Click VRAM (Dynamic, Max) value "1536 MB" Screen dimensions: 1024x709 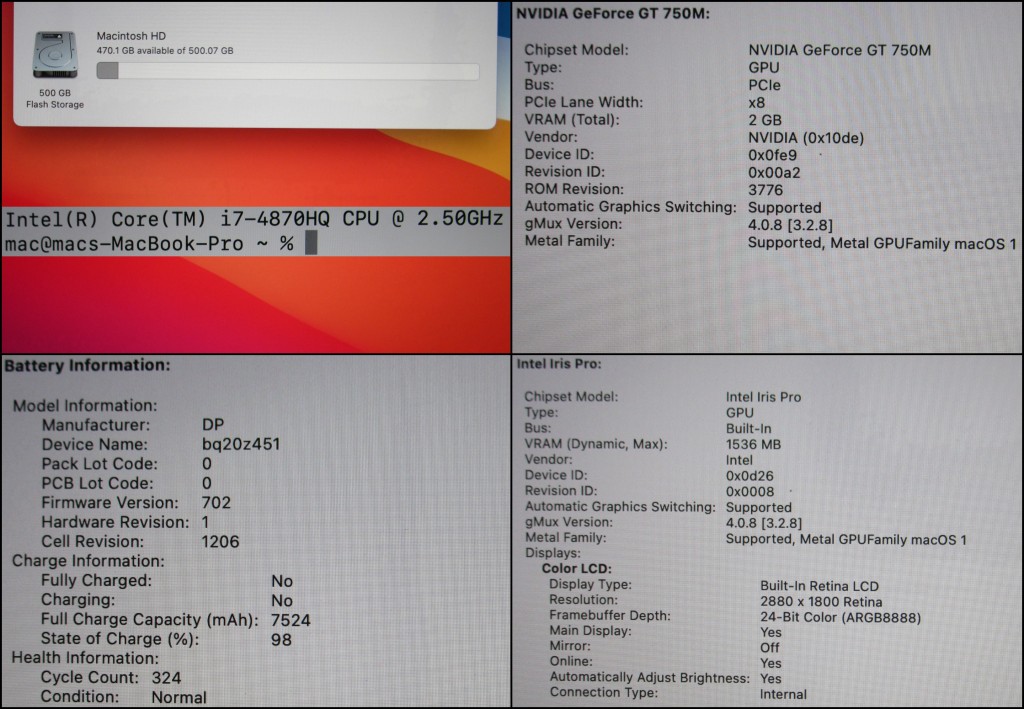click(754, 445)
